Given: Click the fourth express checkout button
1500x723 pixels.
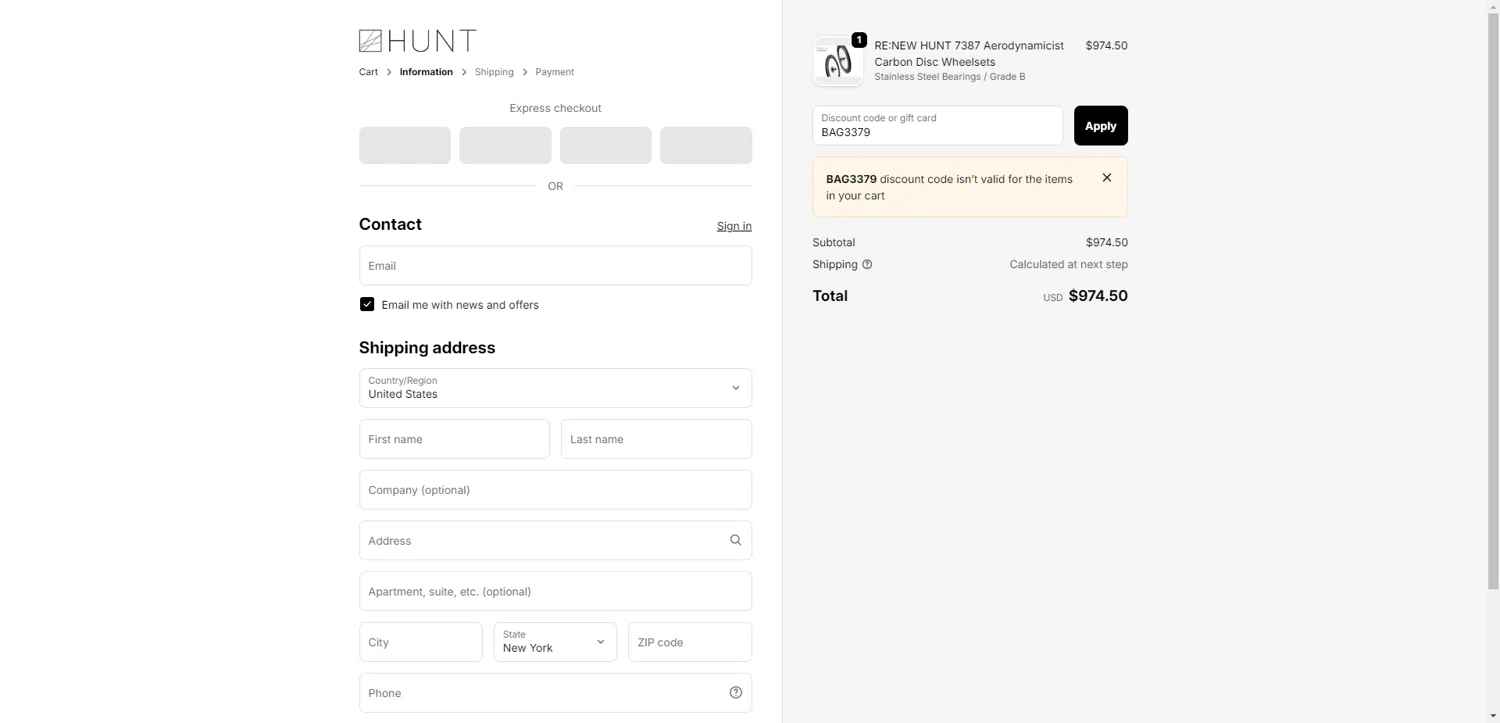Looking at the screenshot, I should pyautogui.click(x=706, y=145).
